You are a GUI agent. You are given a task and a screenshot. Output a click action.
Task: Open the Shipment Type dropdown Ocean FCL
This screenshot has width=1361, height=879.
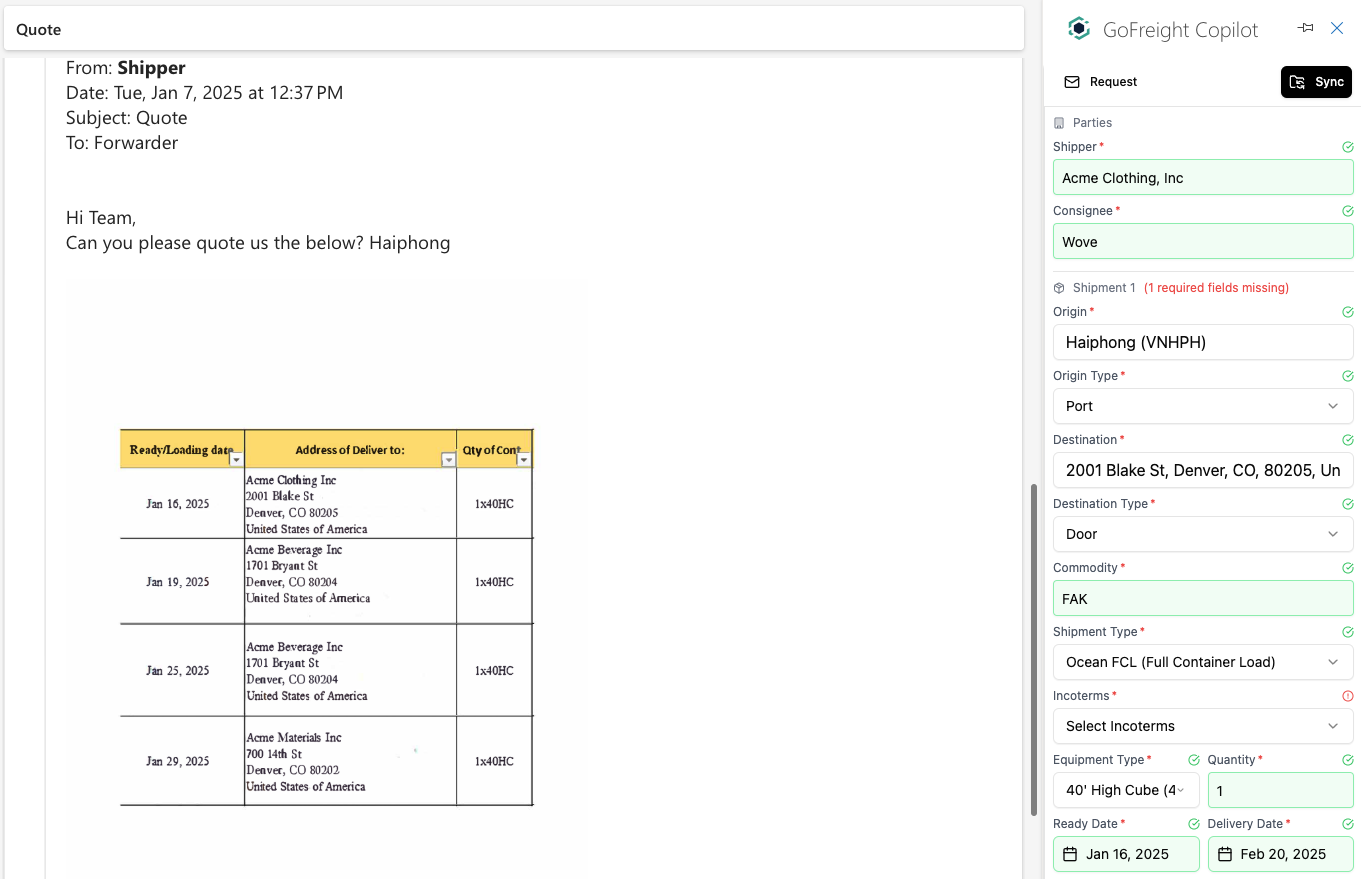click(1203, 662)
